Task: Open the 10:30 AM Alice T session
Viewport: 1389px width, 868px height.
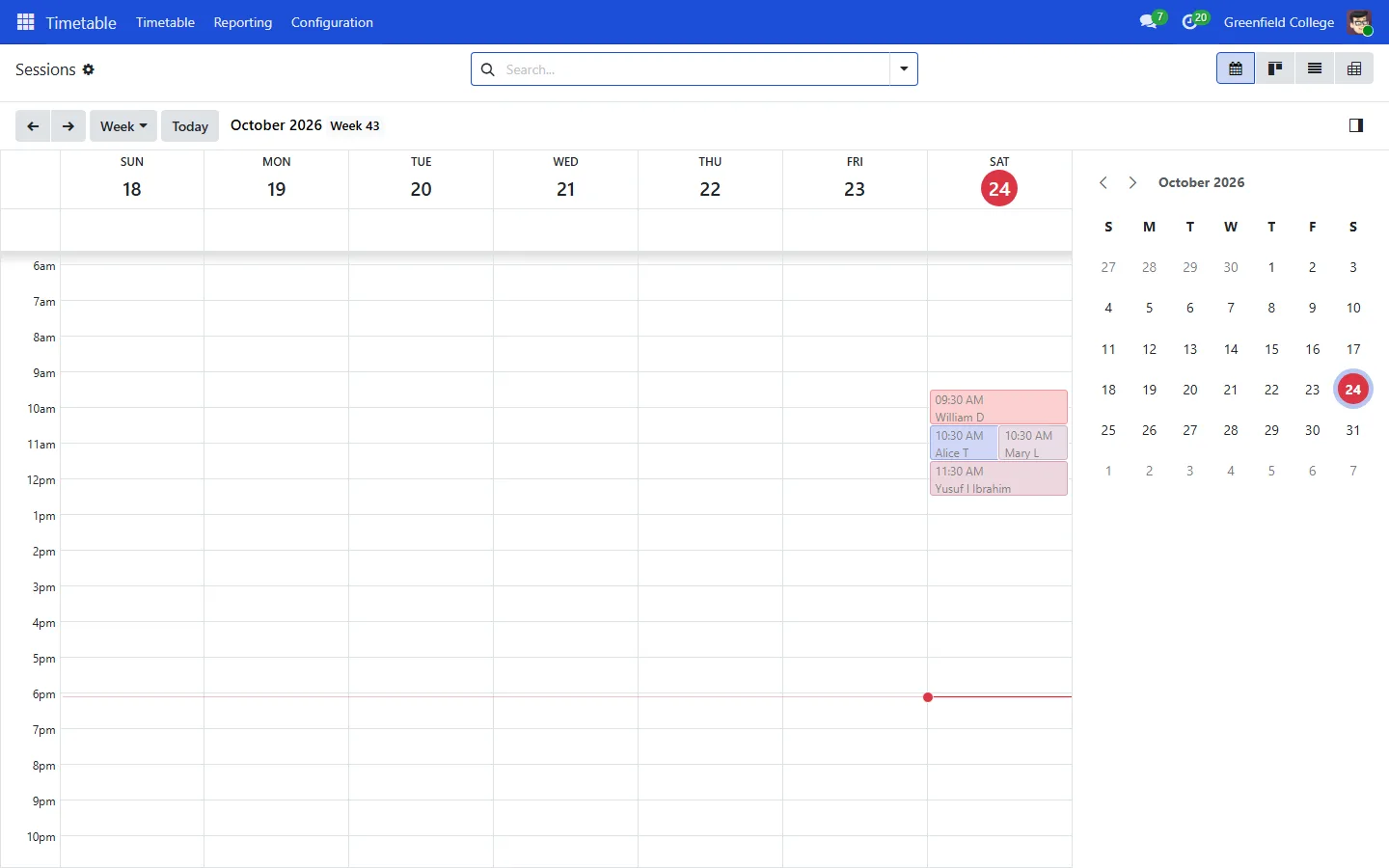Action: pos(963,444)
